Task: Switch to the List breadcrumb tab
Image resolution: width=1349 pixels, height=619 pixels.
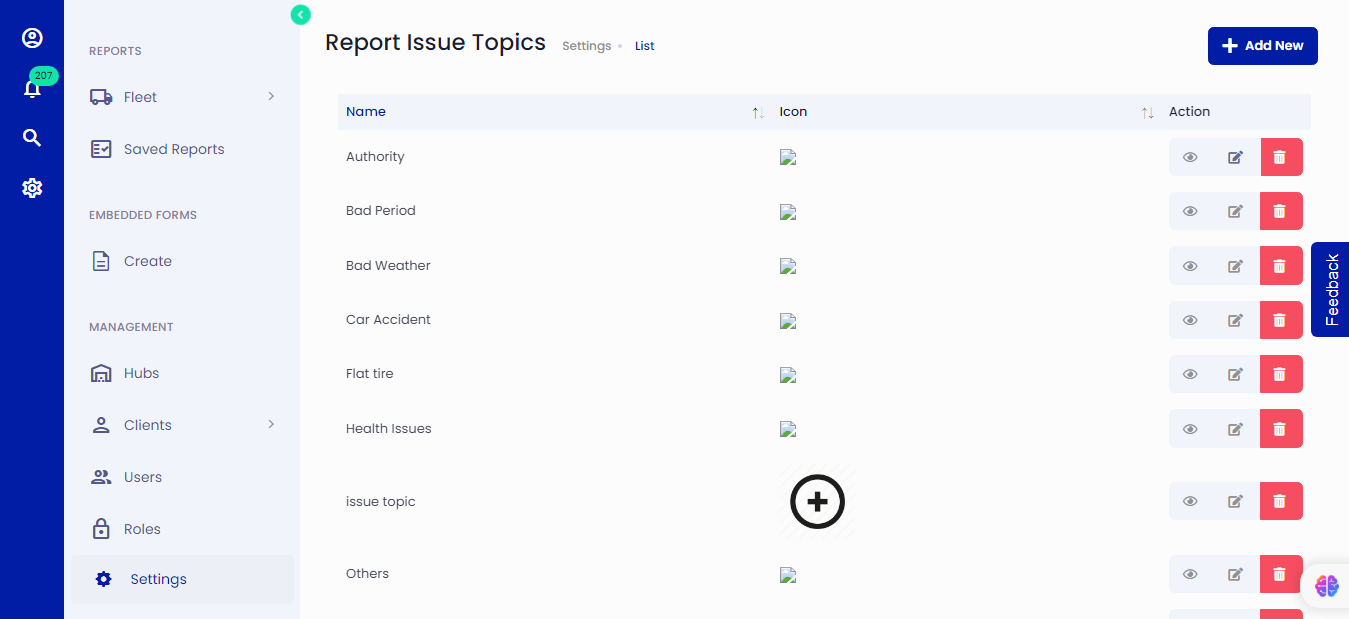Action: click(x=644, y=45)
